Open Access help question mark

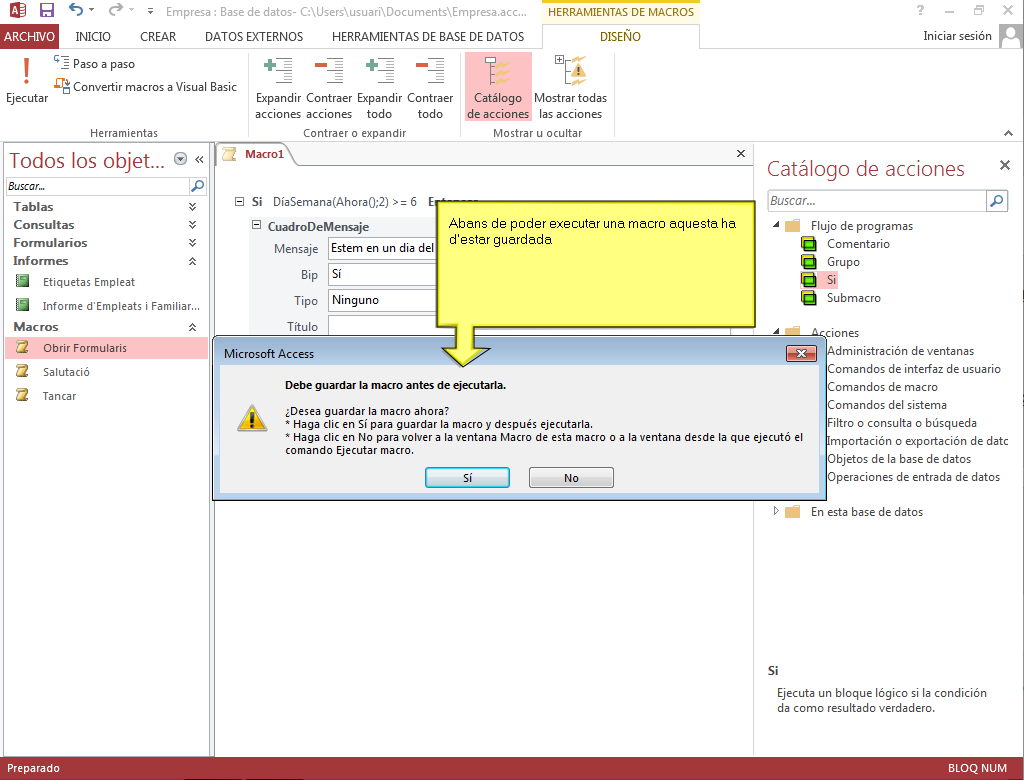coord(920,10)
